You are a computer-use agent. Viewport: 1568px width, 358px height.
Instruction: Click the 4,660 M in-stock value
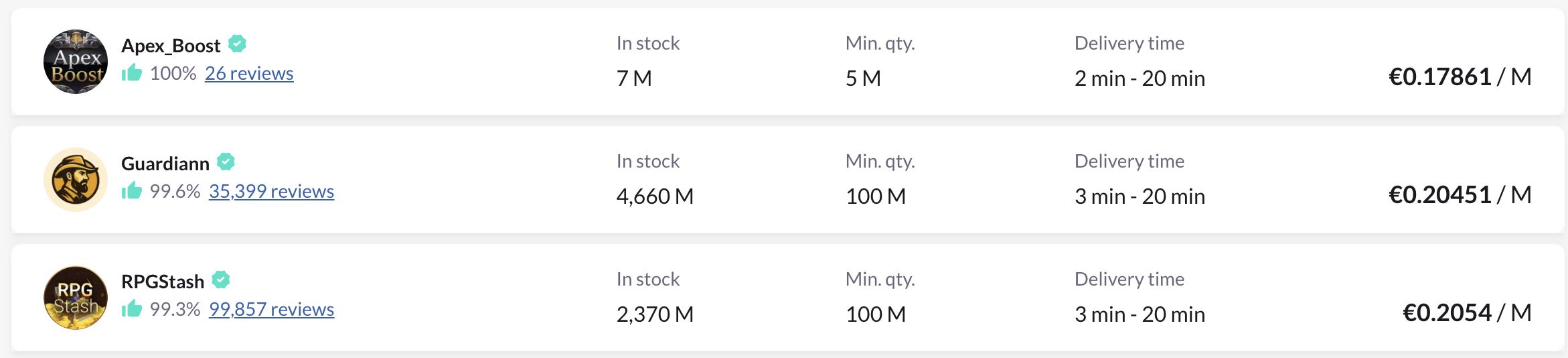pos(655,196)
